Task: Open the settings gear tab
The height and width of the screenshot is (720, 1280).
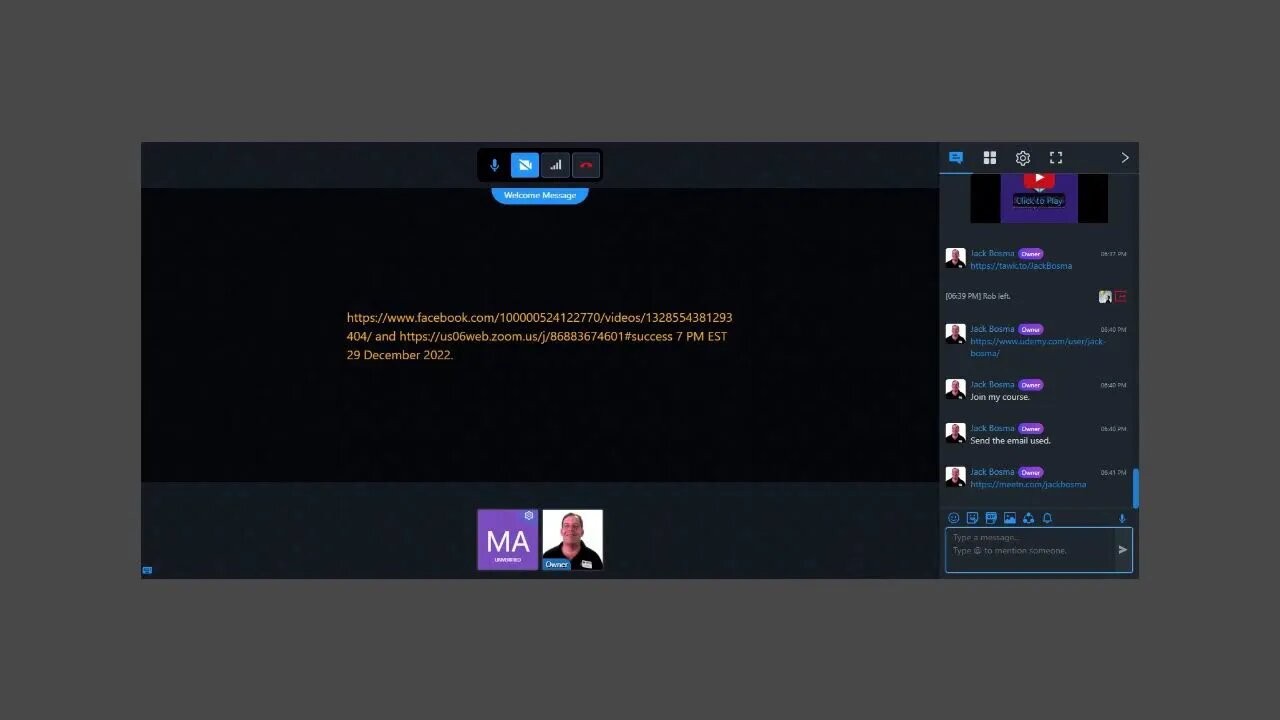Action: pyautogui.click(x=1023, y=158)
